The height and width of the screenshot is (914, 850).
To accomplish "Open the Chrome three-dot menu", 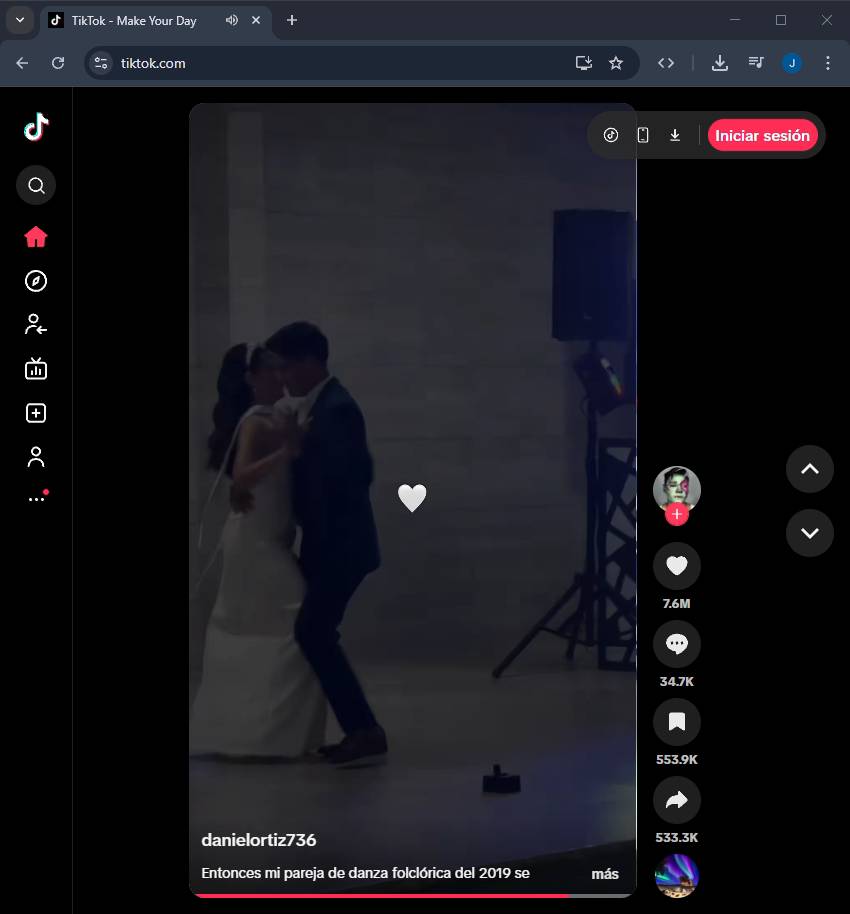I will (x=827, y=63).
